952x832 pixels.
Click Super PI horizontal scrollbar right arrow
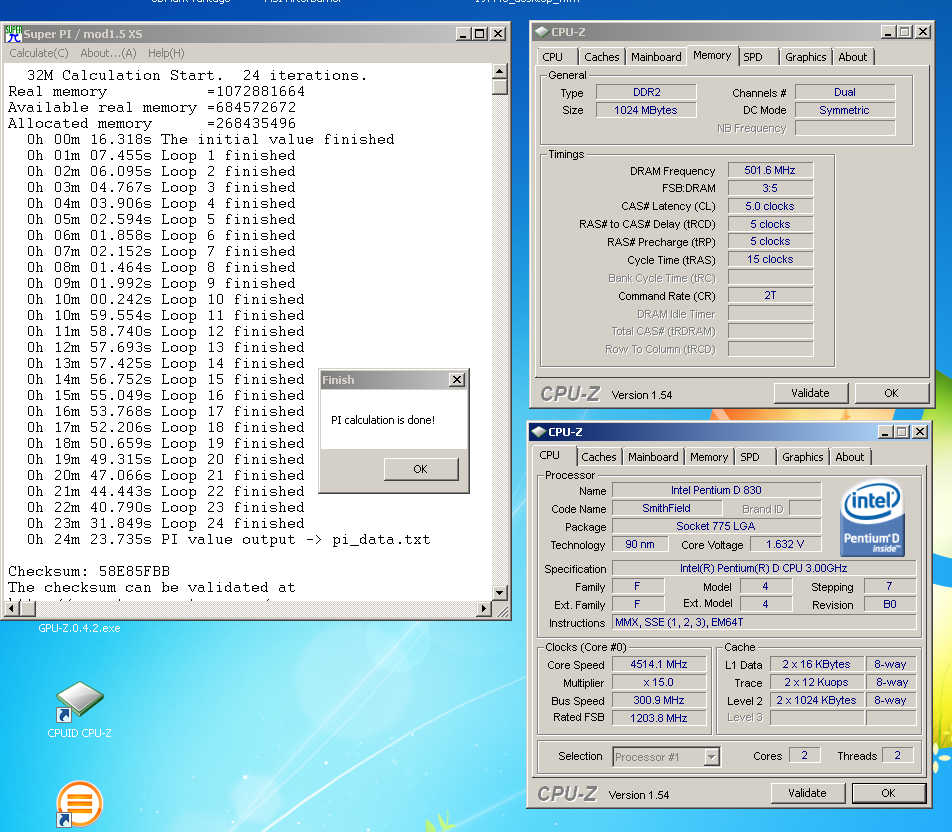[484, 609]
